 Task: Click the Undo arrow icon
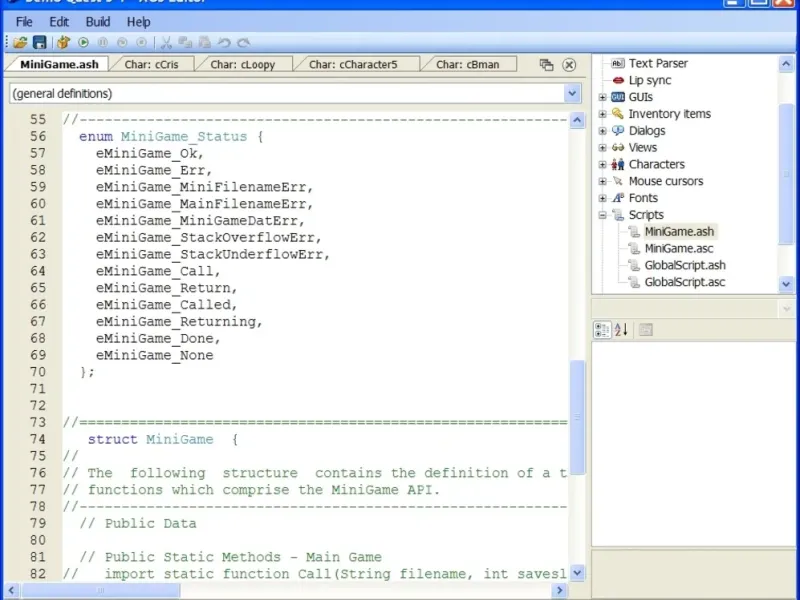[224, 43]
